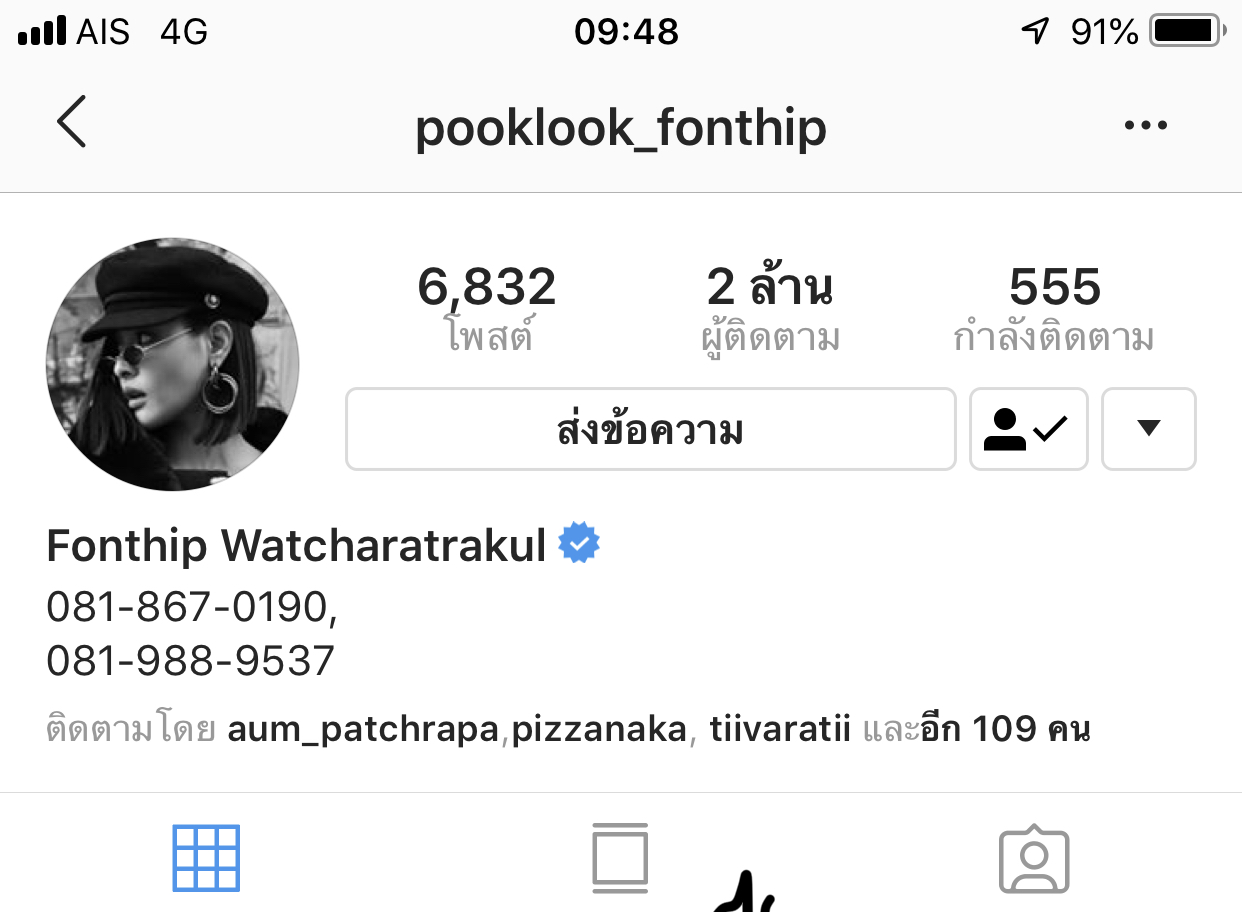Expand suggested accounts with down arrow
1242x912 pixels.
pyautogui.click(x=1149, y=429)
